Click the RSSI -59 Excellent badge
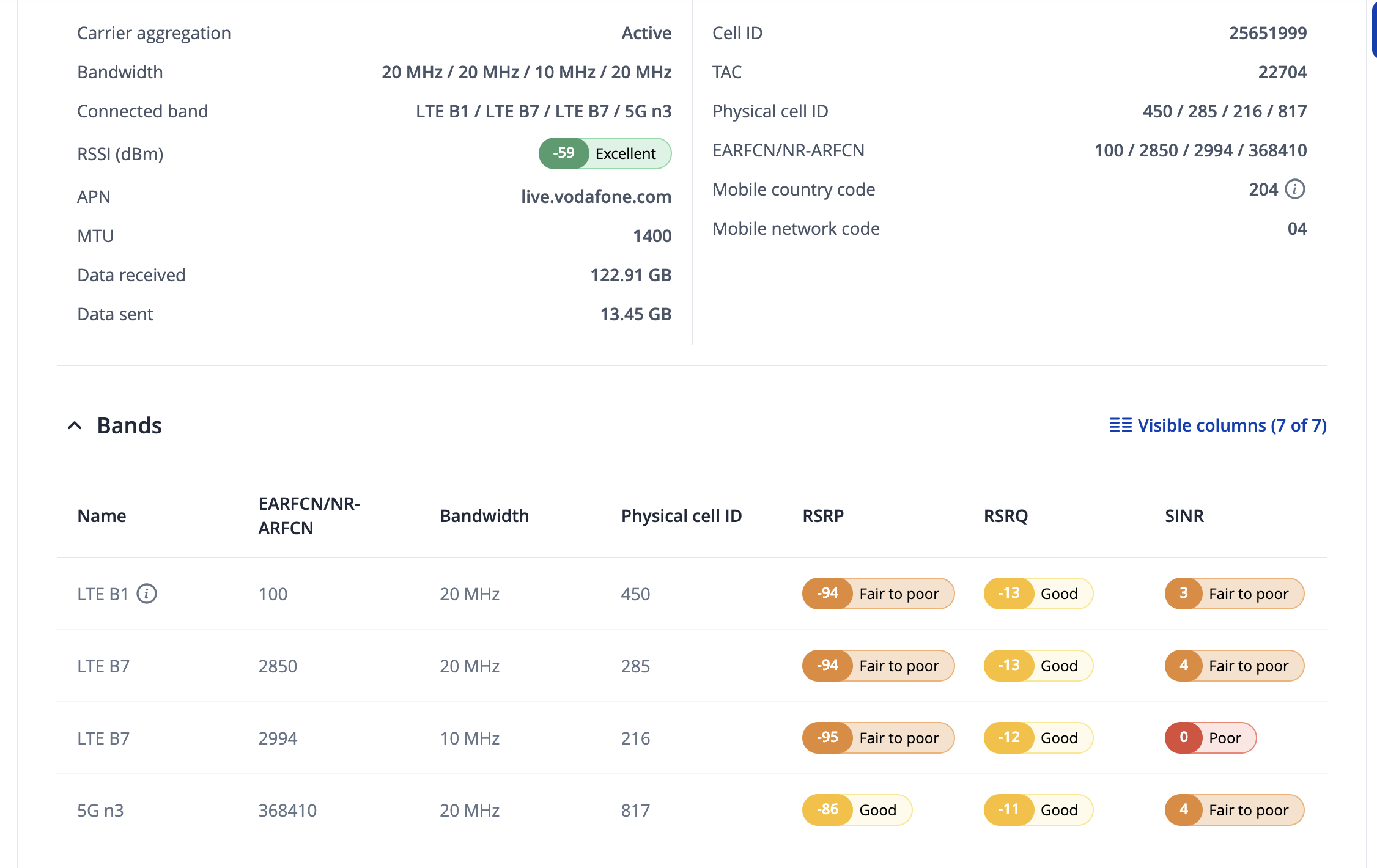This screenshot has height=868, width=1377. (x=604, y=153)
